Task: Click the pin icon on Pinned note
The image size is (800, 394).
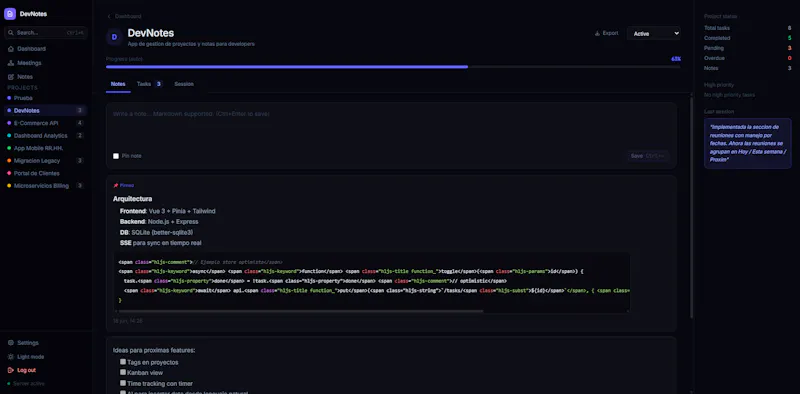Action: coord(116,185)
